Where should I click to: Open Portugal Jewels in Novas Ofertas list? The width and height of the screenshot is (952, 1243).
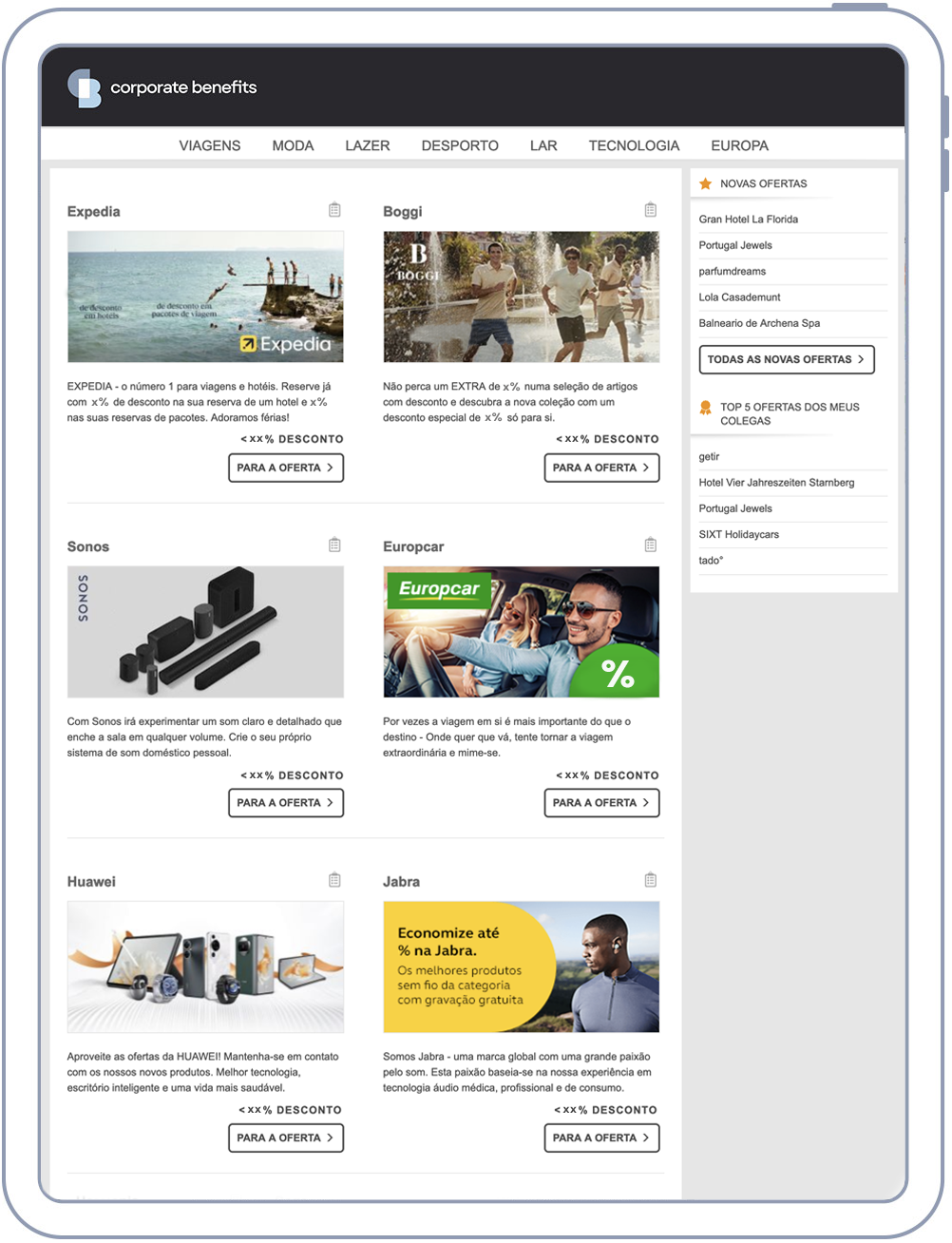click(735, 245)
